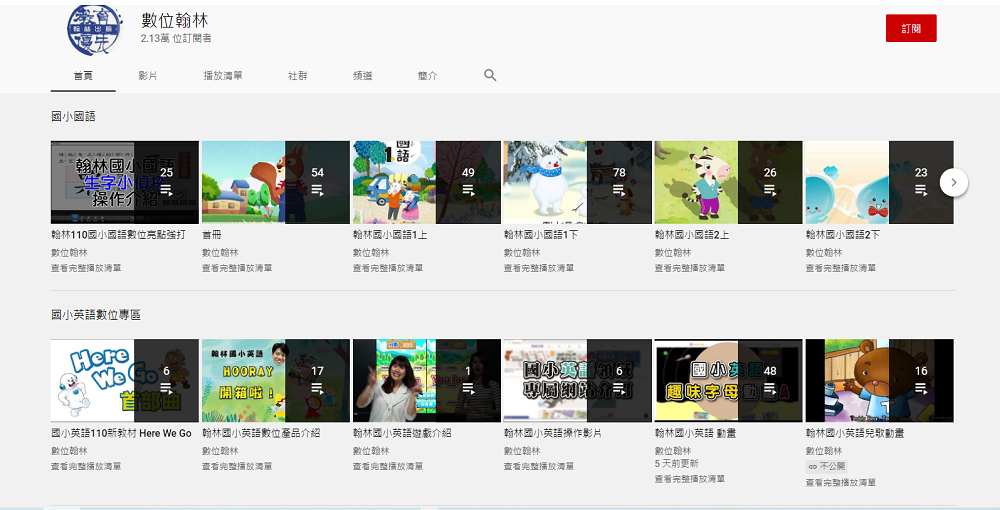Click 查看完整播放清單 under 翰林國小國語1上
Screen dimensions: 1000x510
tap(388, 268)
